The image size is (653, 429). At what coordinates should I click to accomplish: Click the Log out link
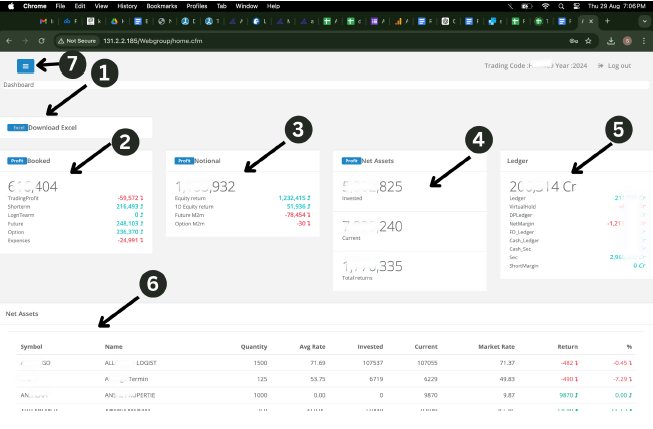click(x=614, y=65)
